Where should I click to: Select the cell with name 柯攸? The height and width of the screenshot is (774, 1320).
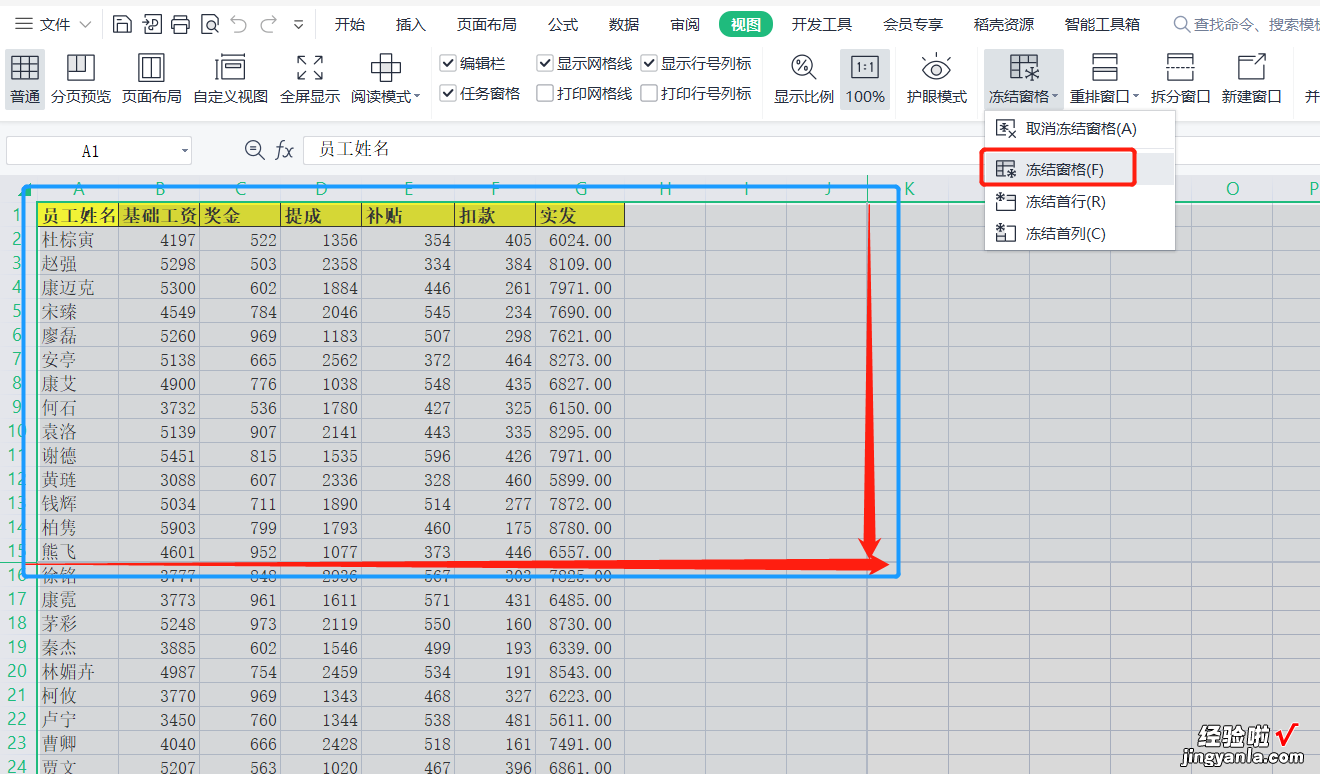click(78, 696)
